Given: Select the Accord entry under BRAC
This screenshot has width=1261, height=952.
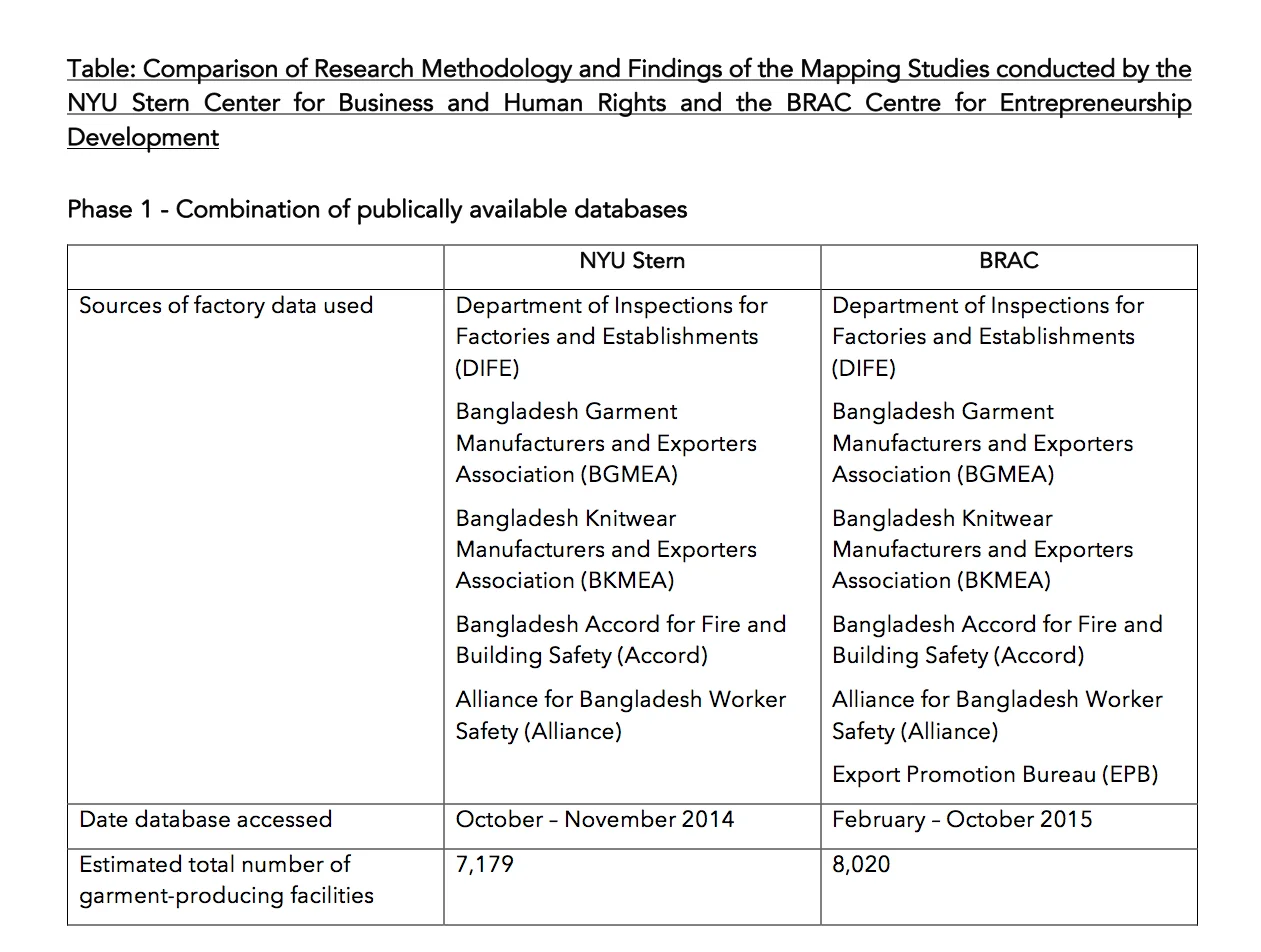Looking at the screenshot, I should pos(998,640).
